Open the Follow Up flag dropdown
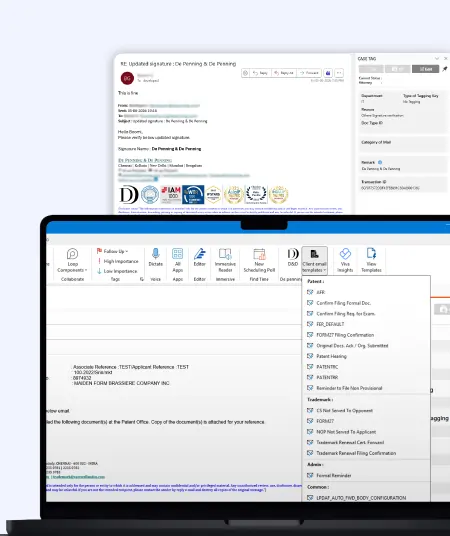450x536 pixels. [x=112, y=251]
